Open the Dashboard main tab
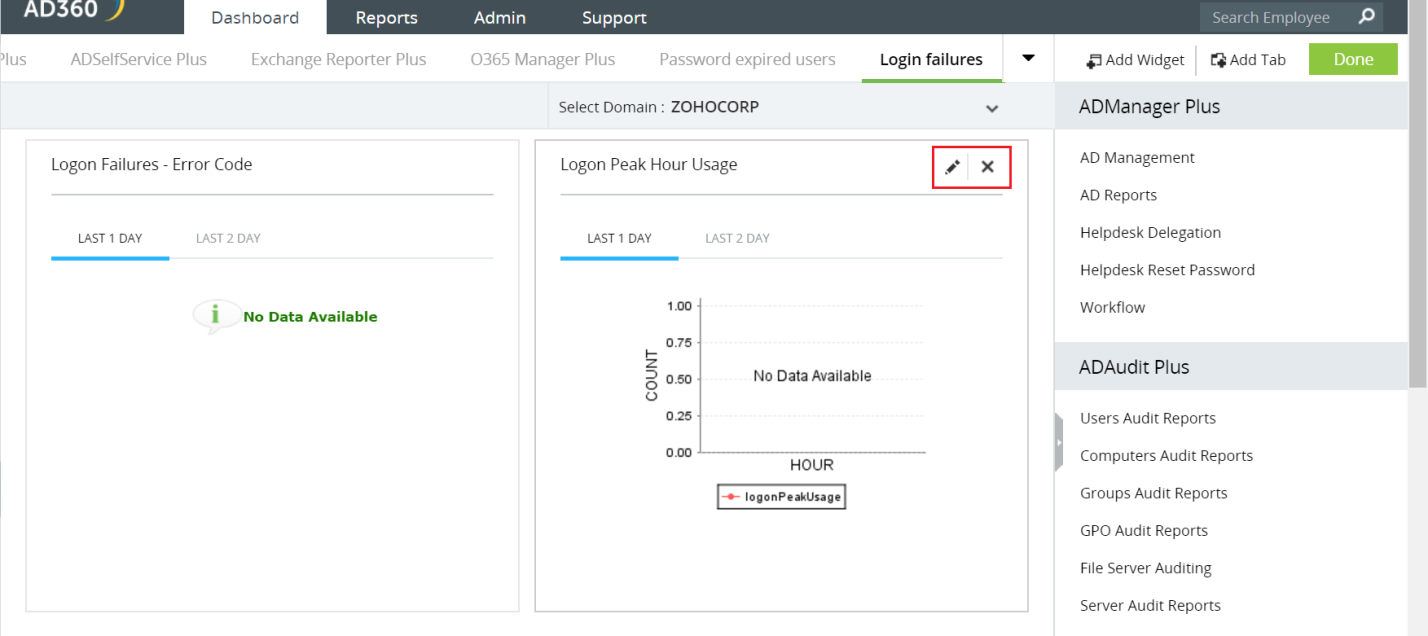Screen dimensions: 1428x636 (x=255, y=17)
